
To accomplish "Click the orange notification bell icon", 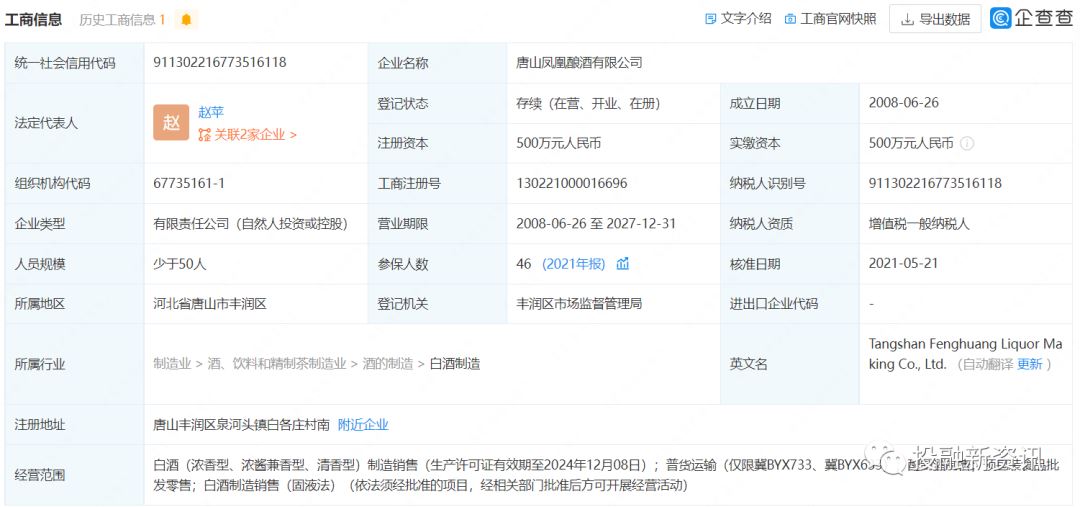I will click(x=186, y=20).
